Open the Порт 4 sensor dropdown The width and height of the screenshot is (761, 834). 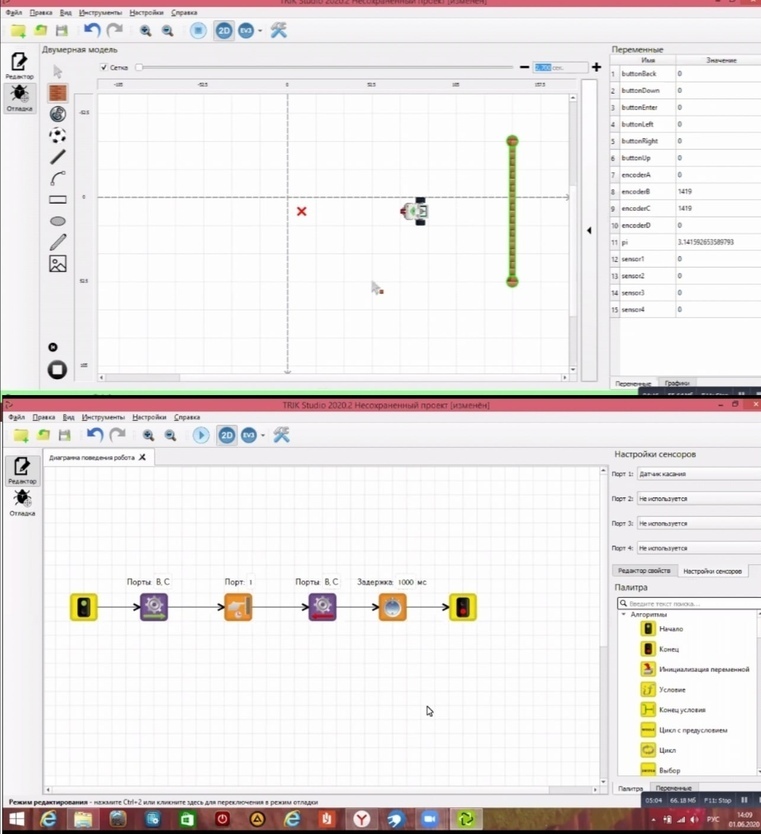point(697,548)
